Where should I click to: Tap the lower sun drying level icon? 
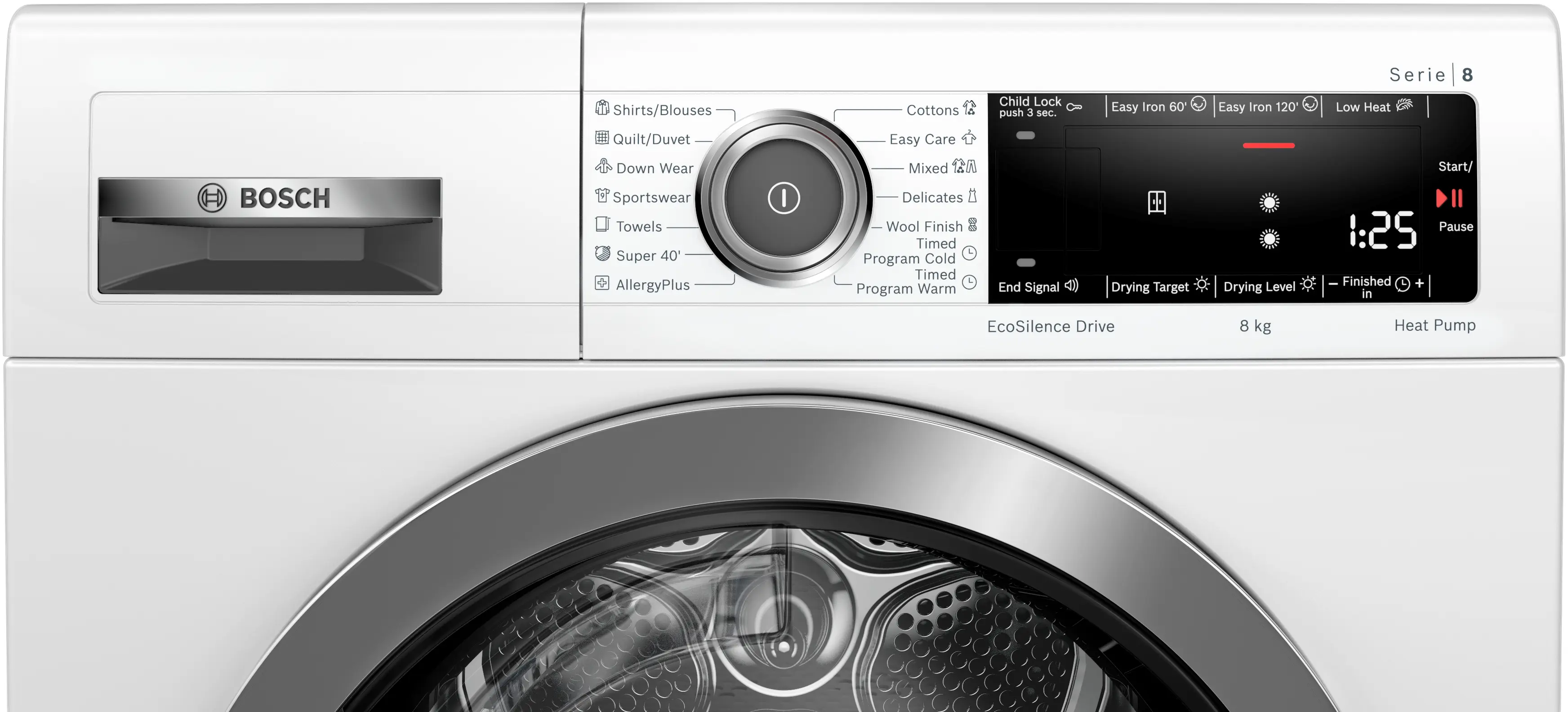coord(1269,239)
